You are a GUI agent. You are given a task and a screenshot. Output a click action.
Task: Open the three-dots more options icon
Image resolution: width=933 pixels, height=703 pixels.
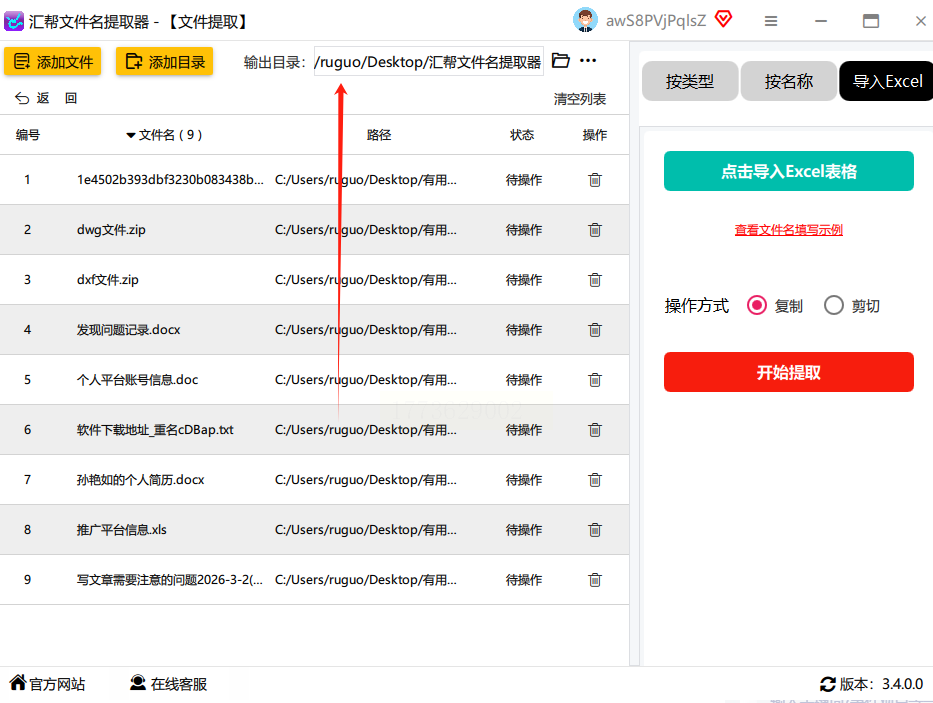coord(588,61)
